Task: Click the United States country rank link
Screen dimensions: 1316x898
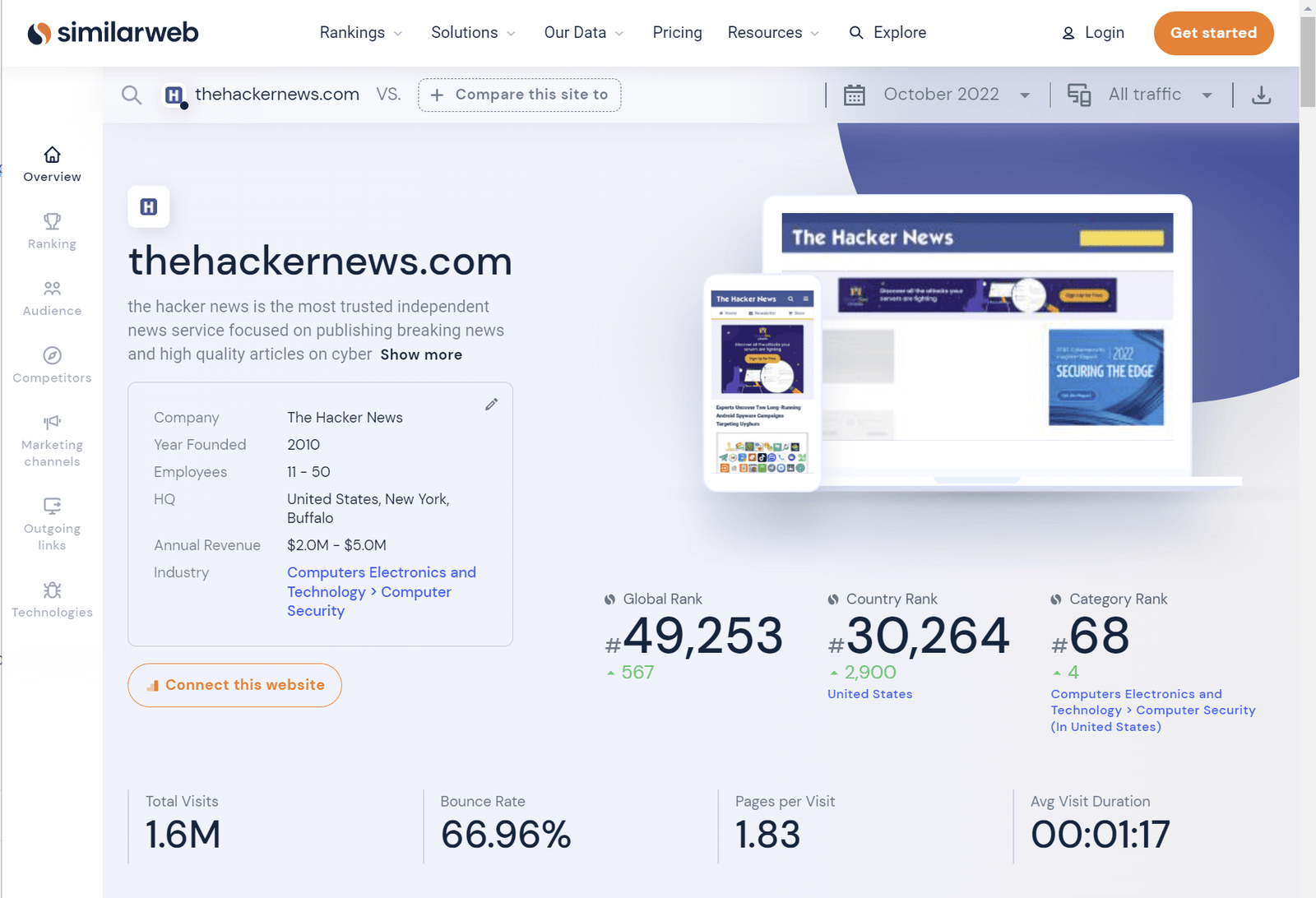Action: coord(870,694)
